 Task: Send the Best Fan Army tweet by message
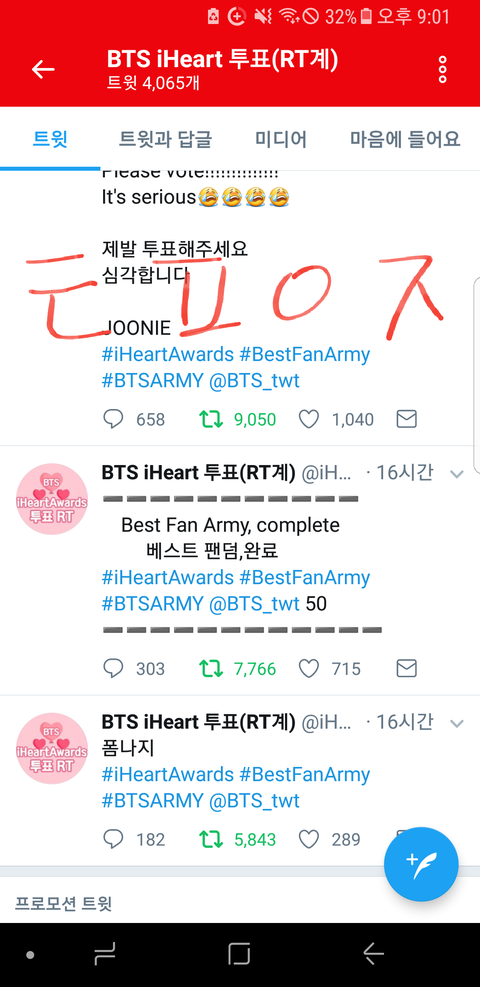pyautogui.click(x=407, y=668)
